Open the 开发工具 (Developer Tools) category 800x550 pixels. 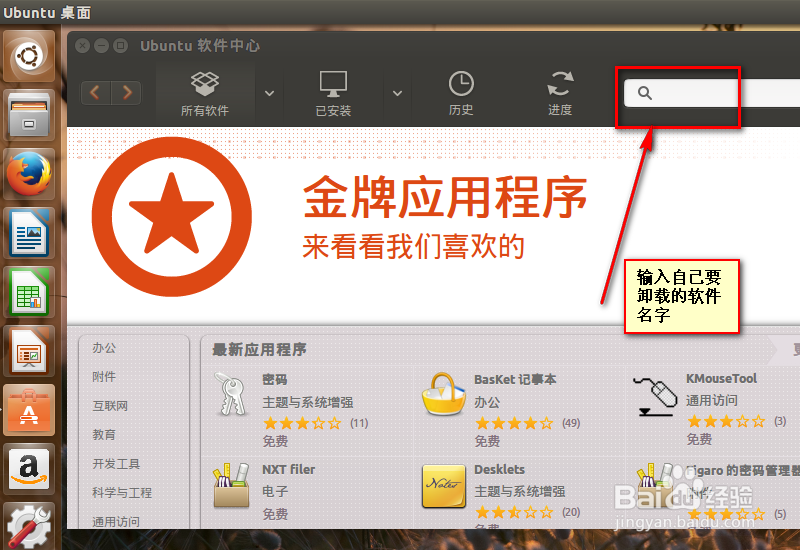pyautogui.click(x=116, y=464)
